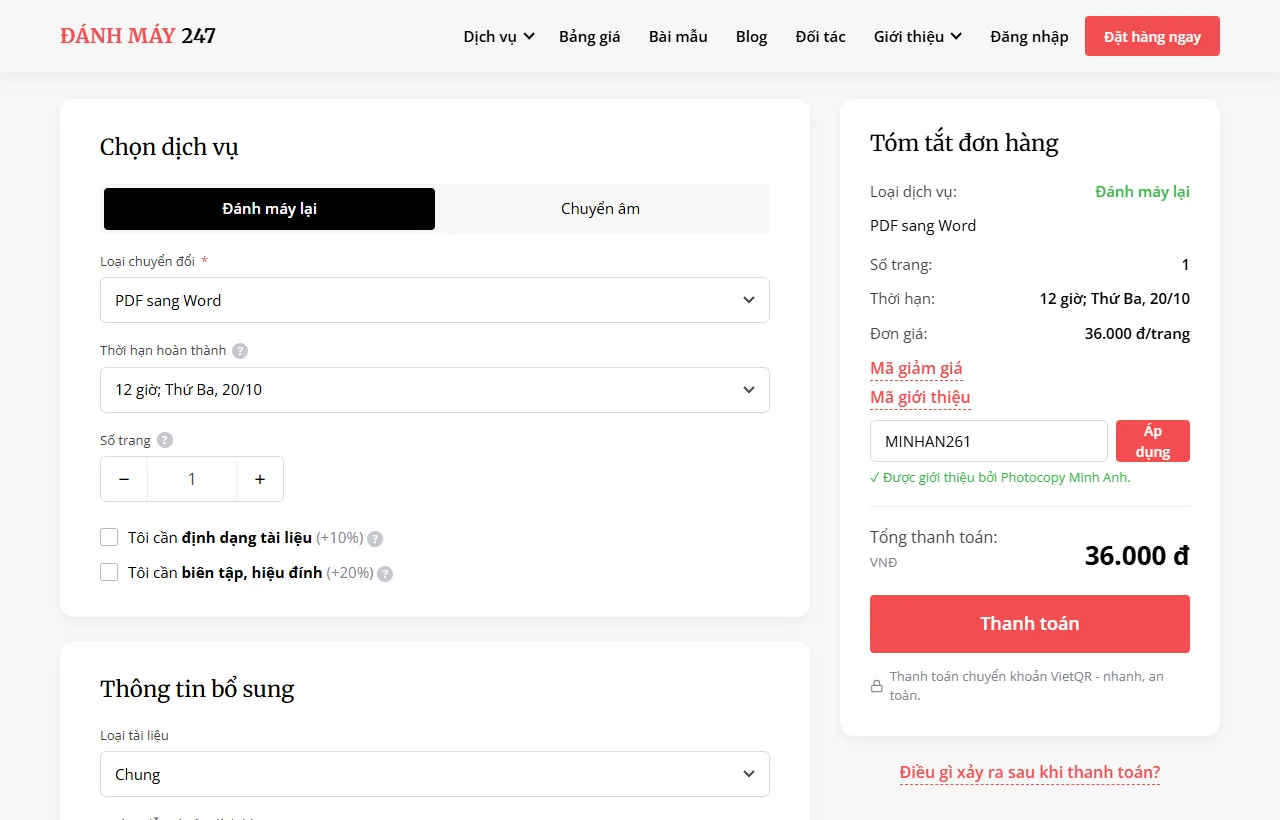The image size is (1280, 820).
Task: Click the referral code field containing MINHAN261
Action: 989,441
